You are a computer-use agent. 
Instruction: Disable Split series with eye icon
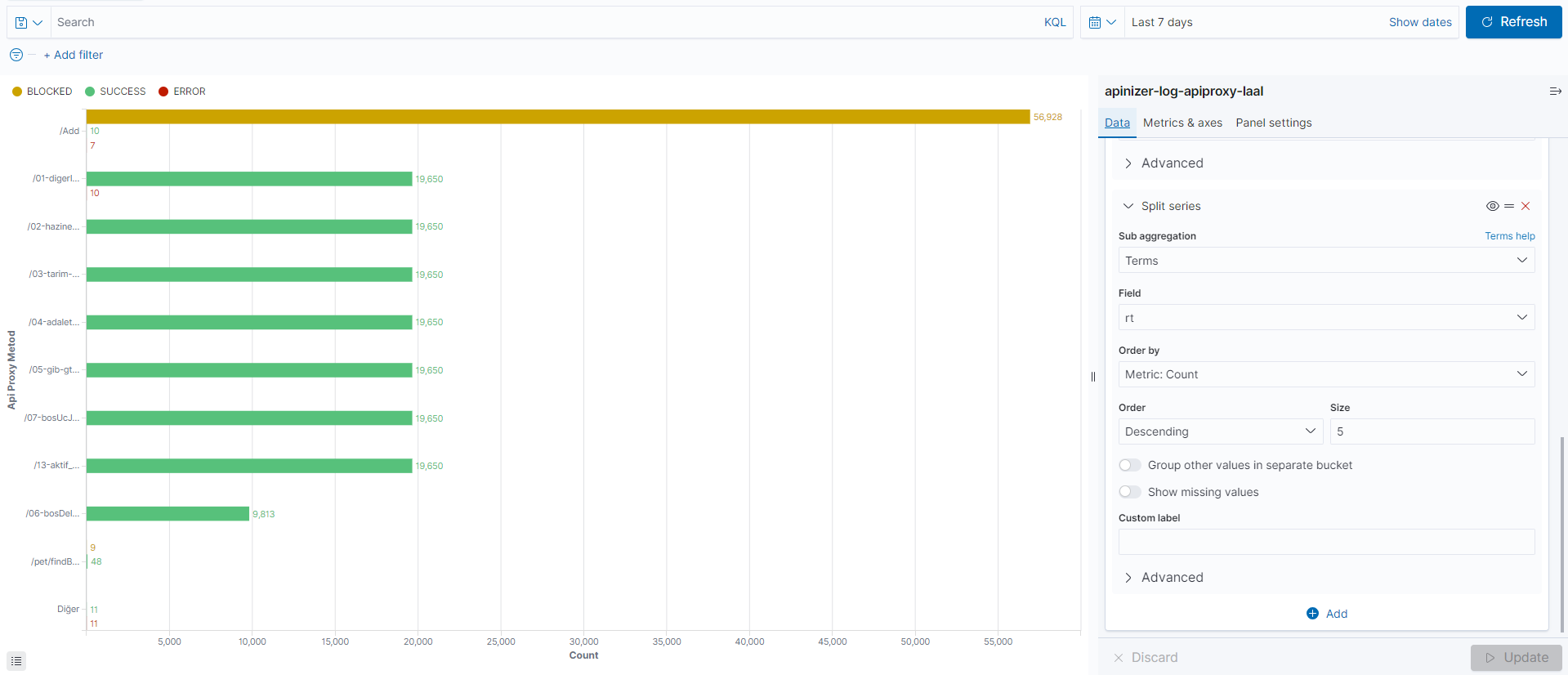pos(1492,206)
